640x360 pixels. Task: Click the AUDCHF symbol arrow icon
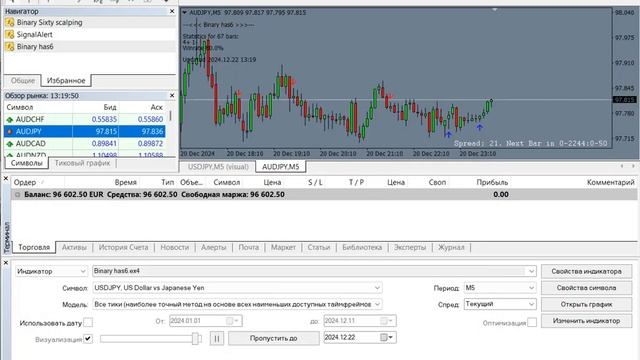coord(10,120)
